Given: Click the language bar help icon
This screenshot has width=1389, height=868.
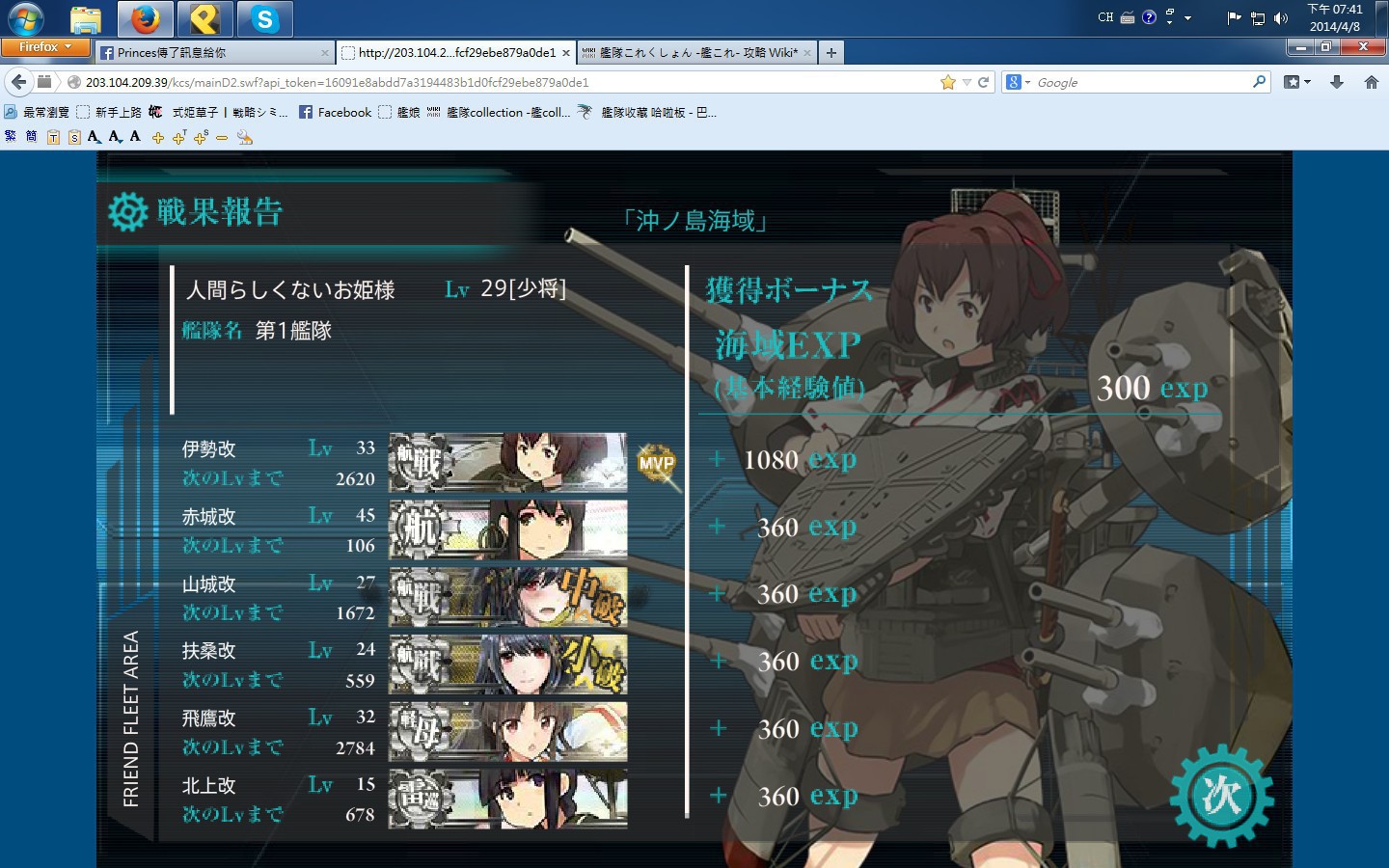Looking at the screenshot, I should pos(1149,17).
